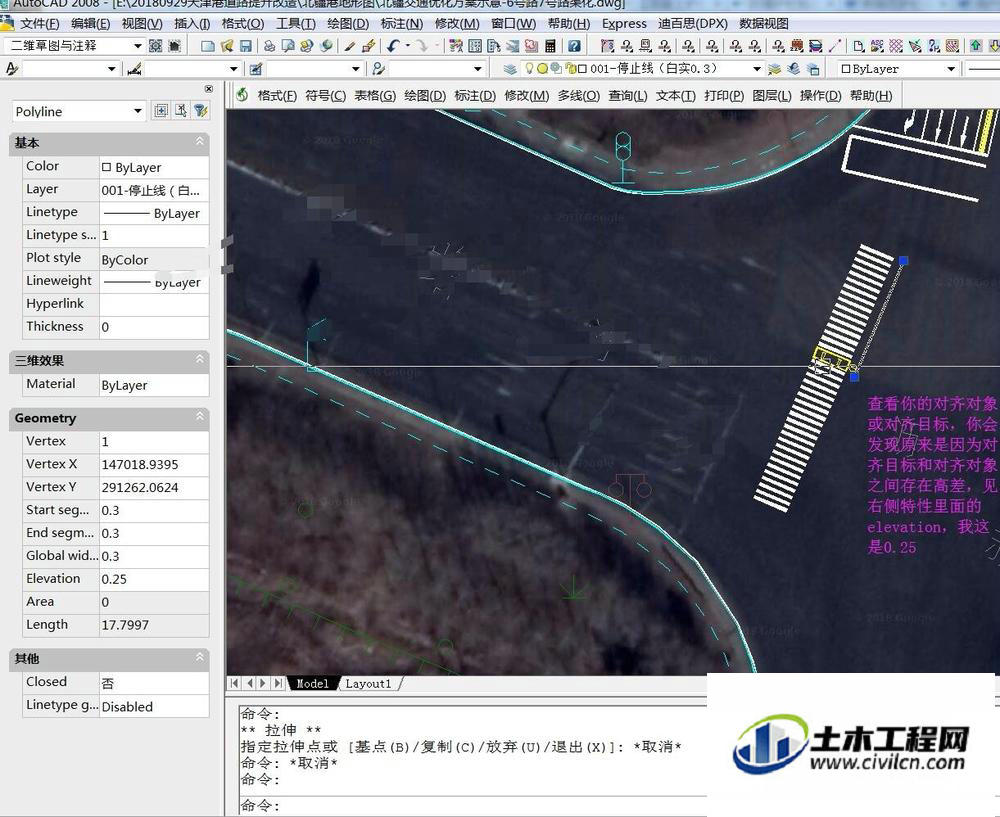Open the DesignCenter icon

(x=475, y=46)
